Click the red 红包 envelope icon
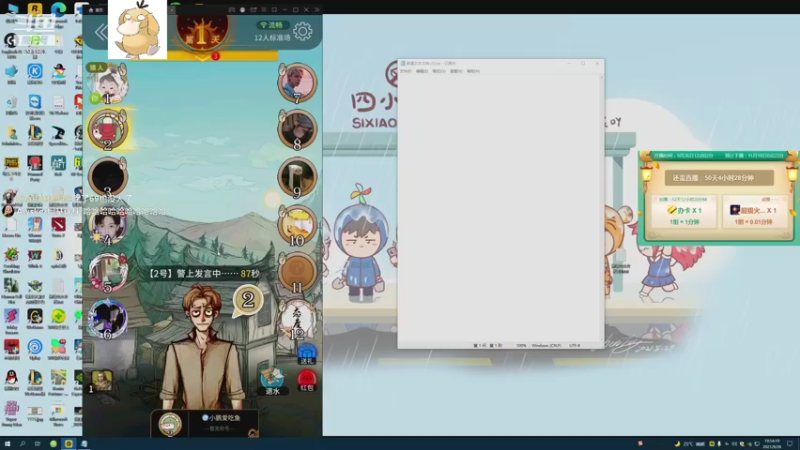The height and width of the screenshot is (450, 800). click(307, 381)
